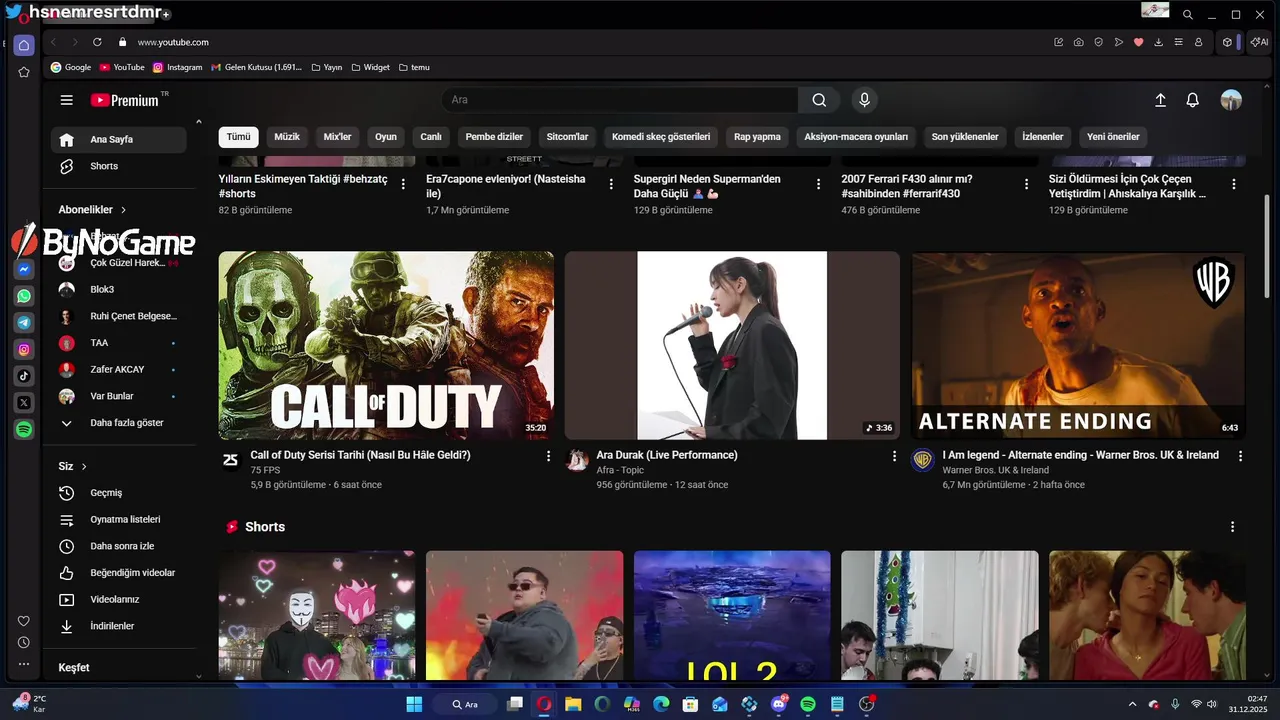Expand the Abonelikler section arrow

(123, 210)
